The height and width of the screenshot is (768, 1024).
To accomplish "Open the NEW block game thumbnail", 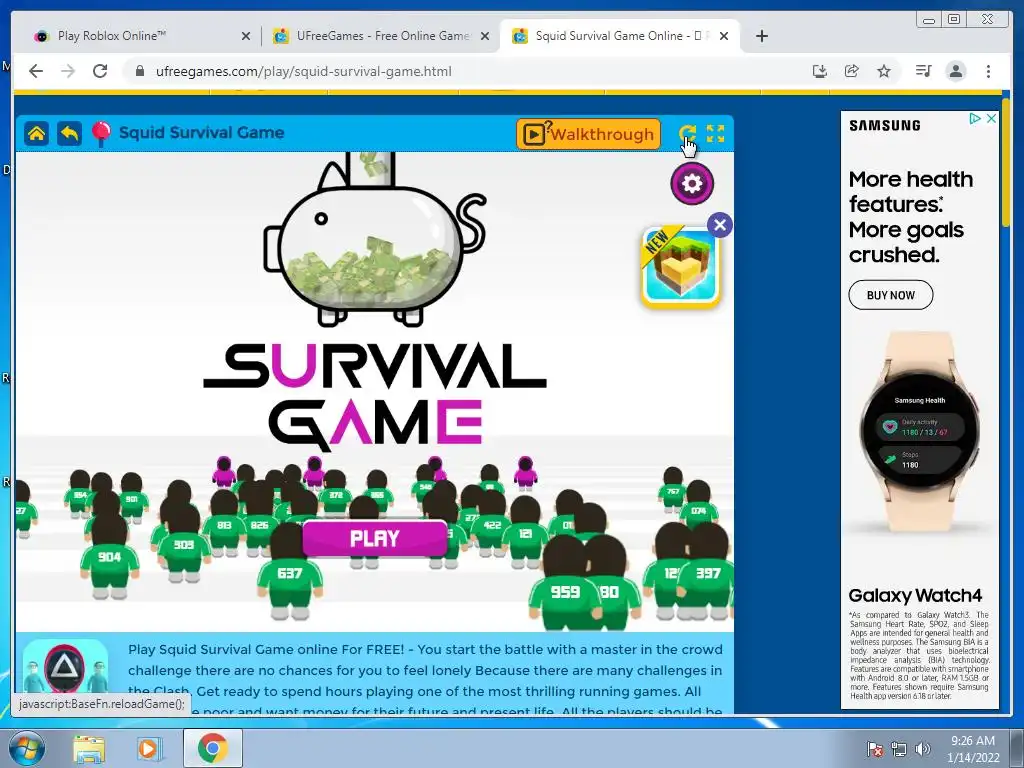I will tap(680, 268).
